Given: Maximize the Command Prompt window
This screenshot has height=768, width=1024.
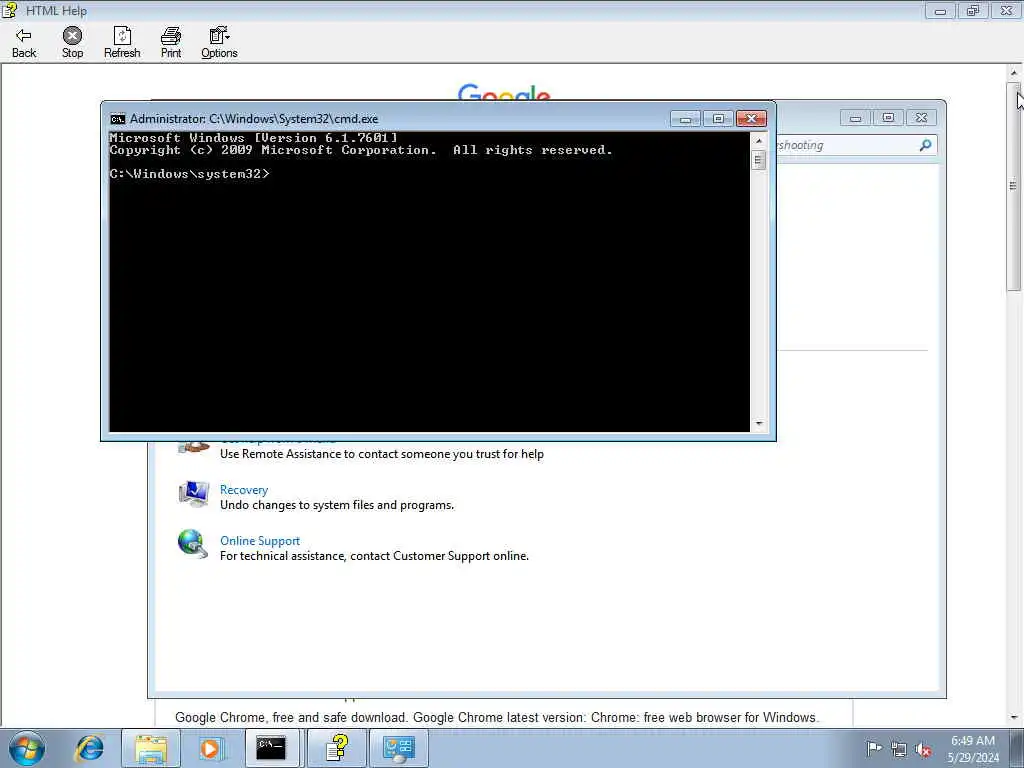Looking at the screenshot, I should (718, 119).
